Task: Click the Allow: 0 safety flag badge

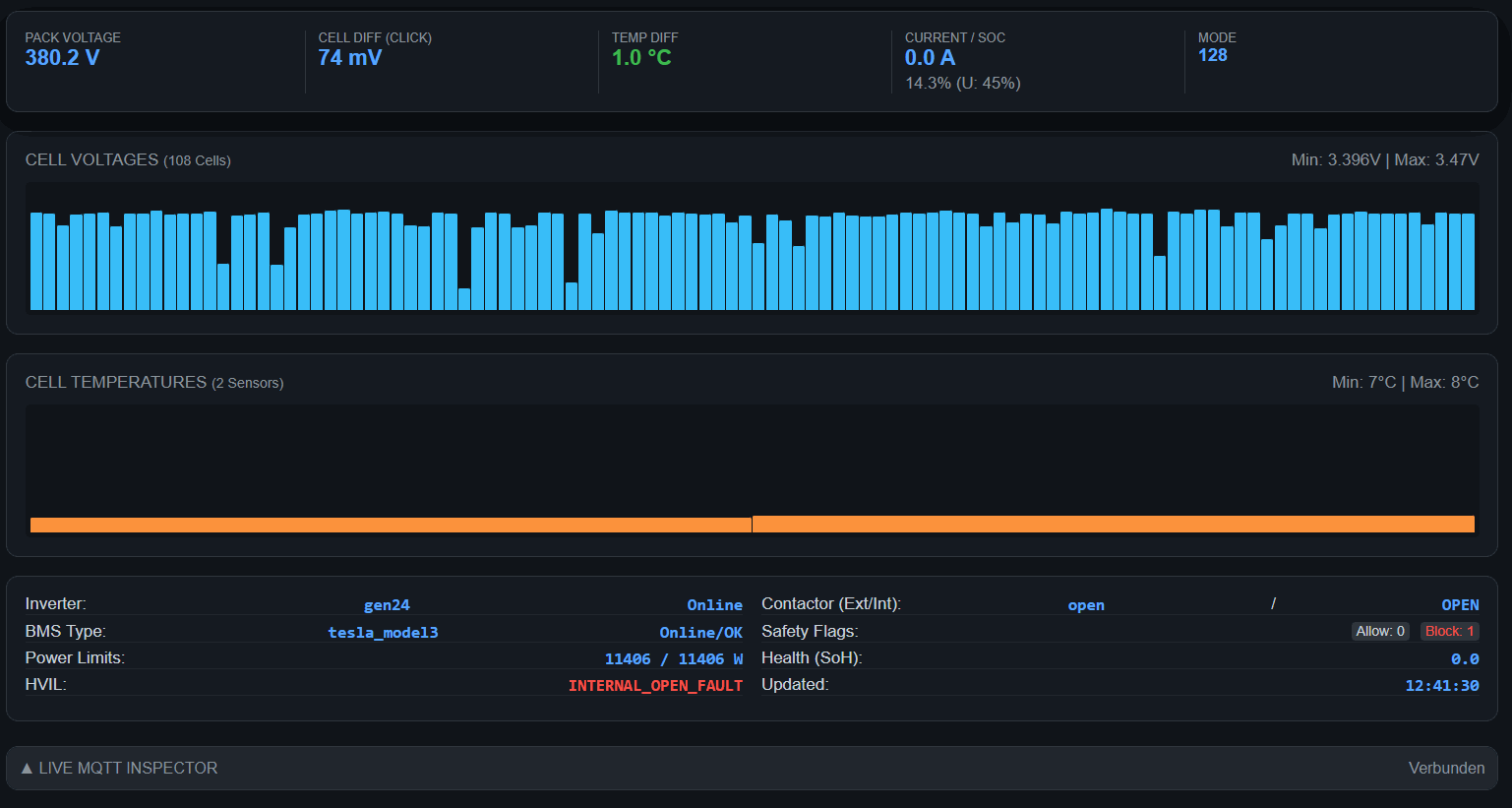Action: (x=1379, y=632)
